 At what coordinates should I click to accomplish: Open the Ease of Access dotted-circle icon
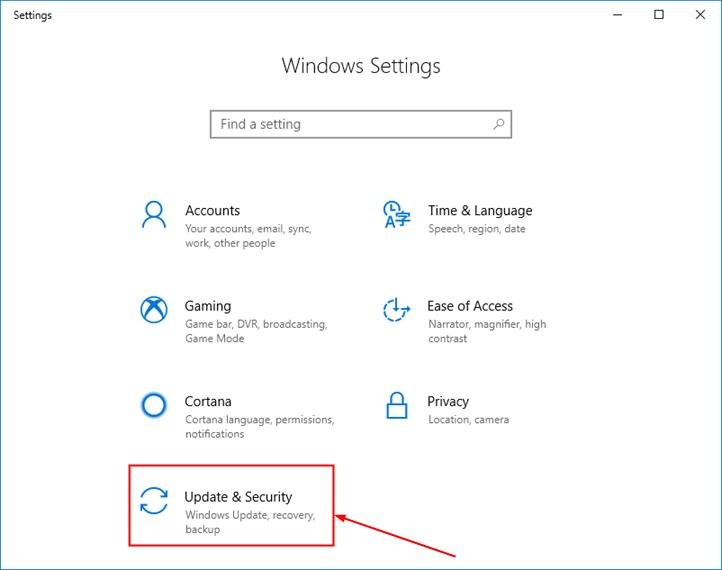click(396, 309)
